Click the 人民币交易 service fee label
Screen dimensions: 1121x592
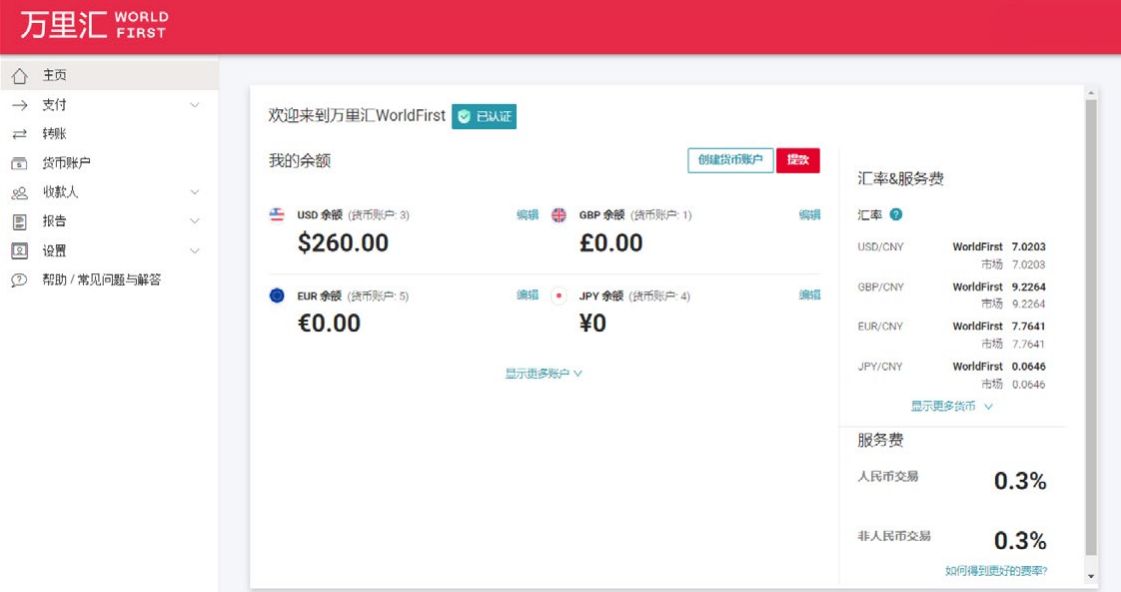888,476
